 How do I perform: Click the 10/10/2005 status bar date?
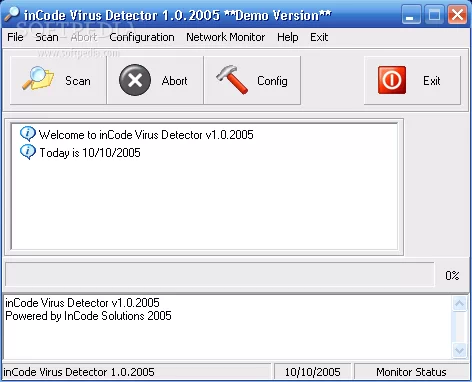[312, 372]
